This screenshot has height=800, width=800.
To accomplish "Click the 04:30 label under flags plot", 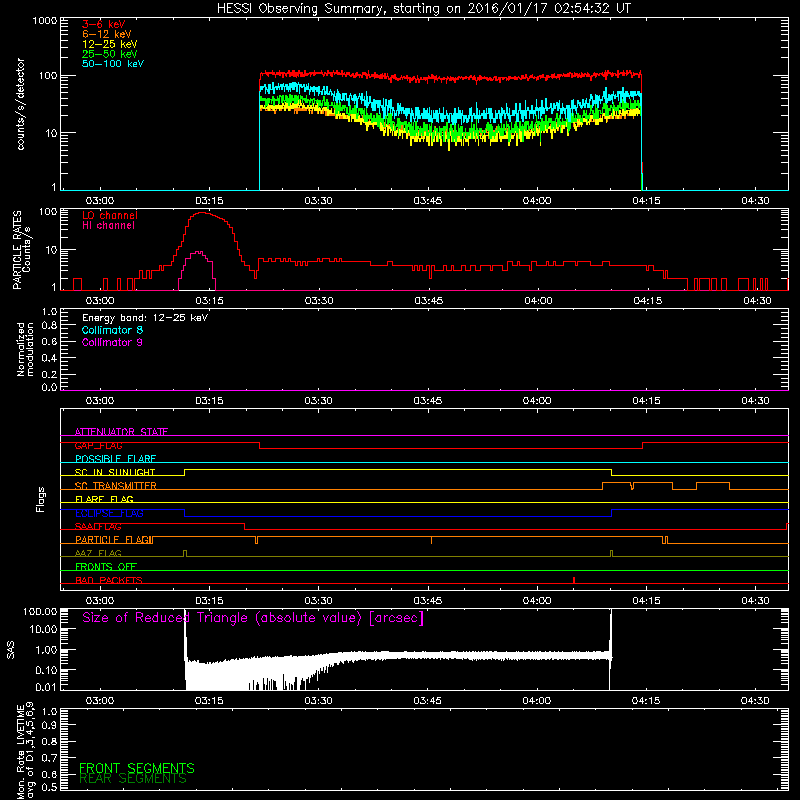I will tap(756, 601).
